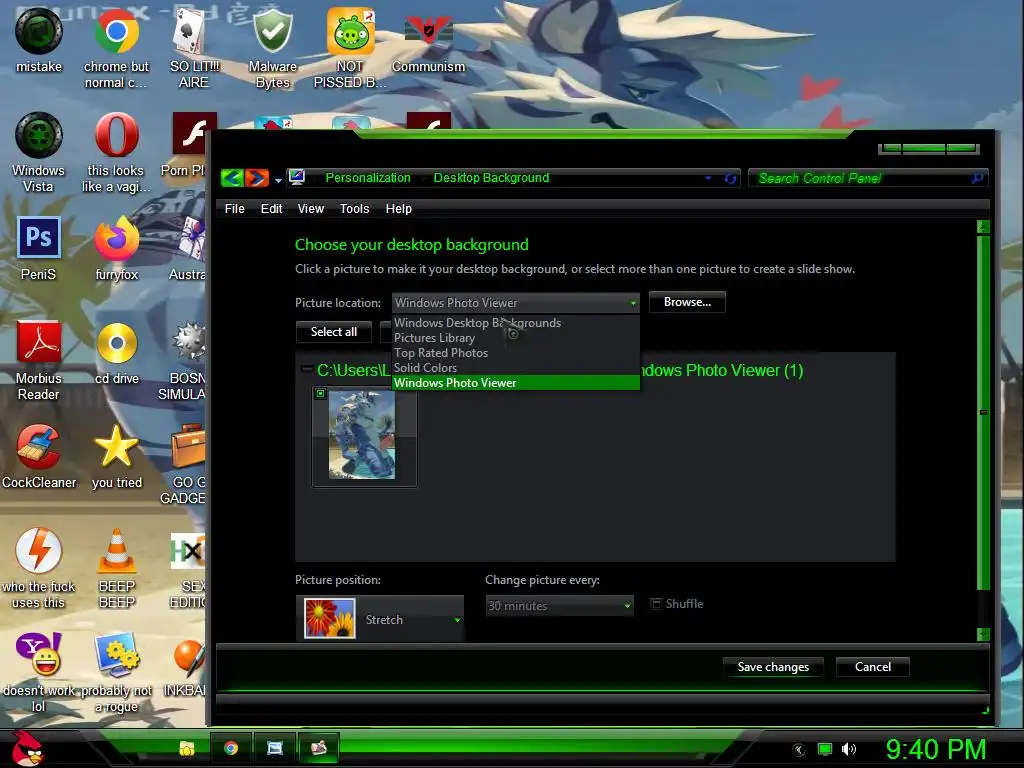Open the Picture position Stretch dropdown
Viewport: 1024px width, 768px height.
click(x=379, y=618)
